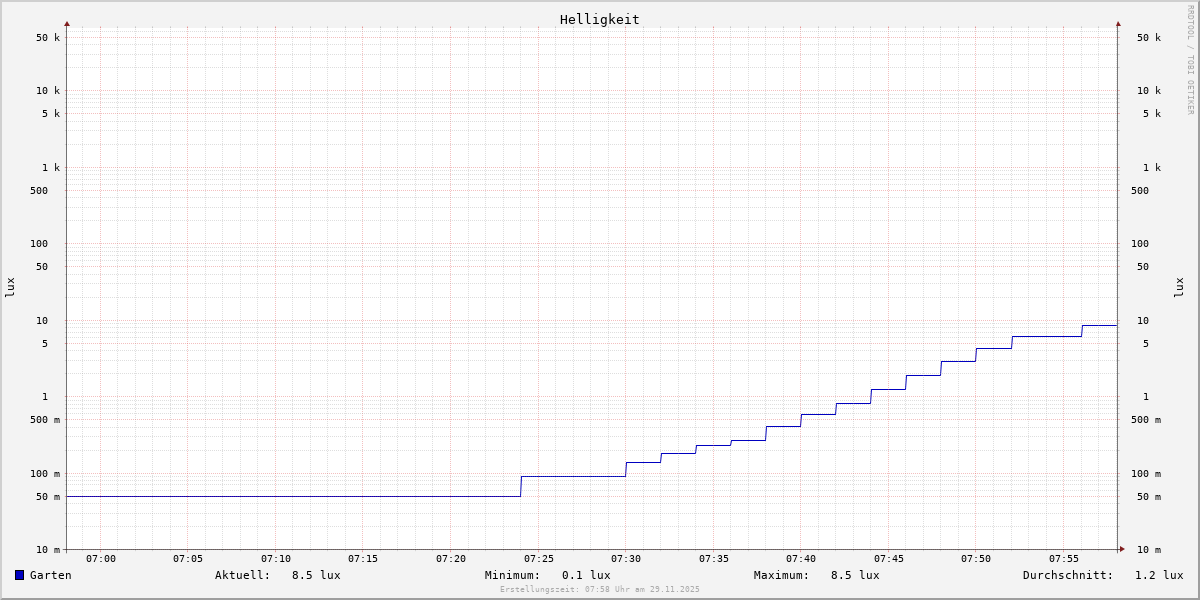Screen dimensions: 1200x600
Task: Click the Durchschnitt 1.2 lux value
Action: [1159, 575]
